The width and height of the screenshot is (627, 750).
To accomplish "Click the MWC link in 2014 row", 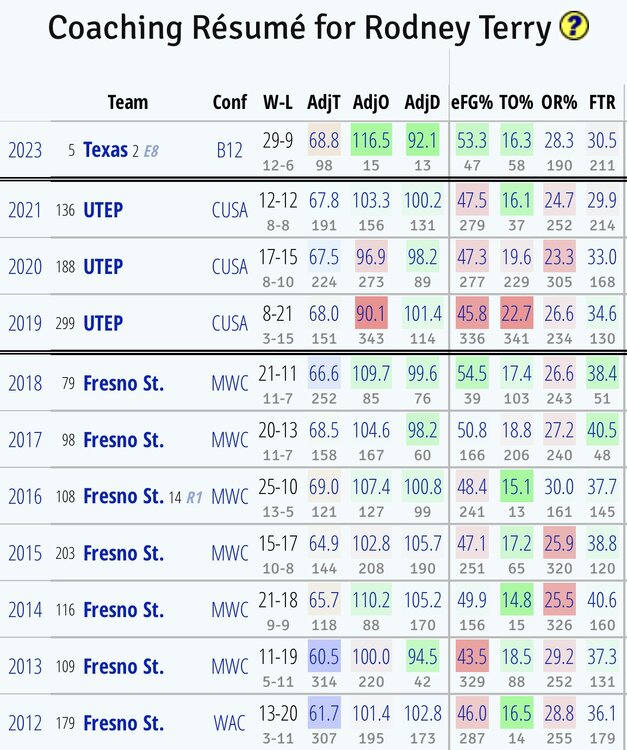I will 229,609.
